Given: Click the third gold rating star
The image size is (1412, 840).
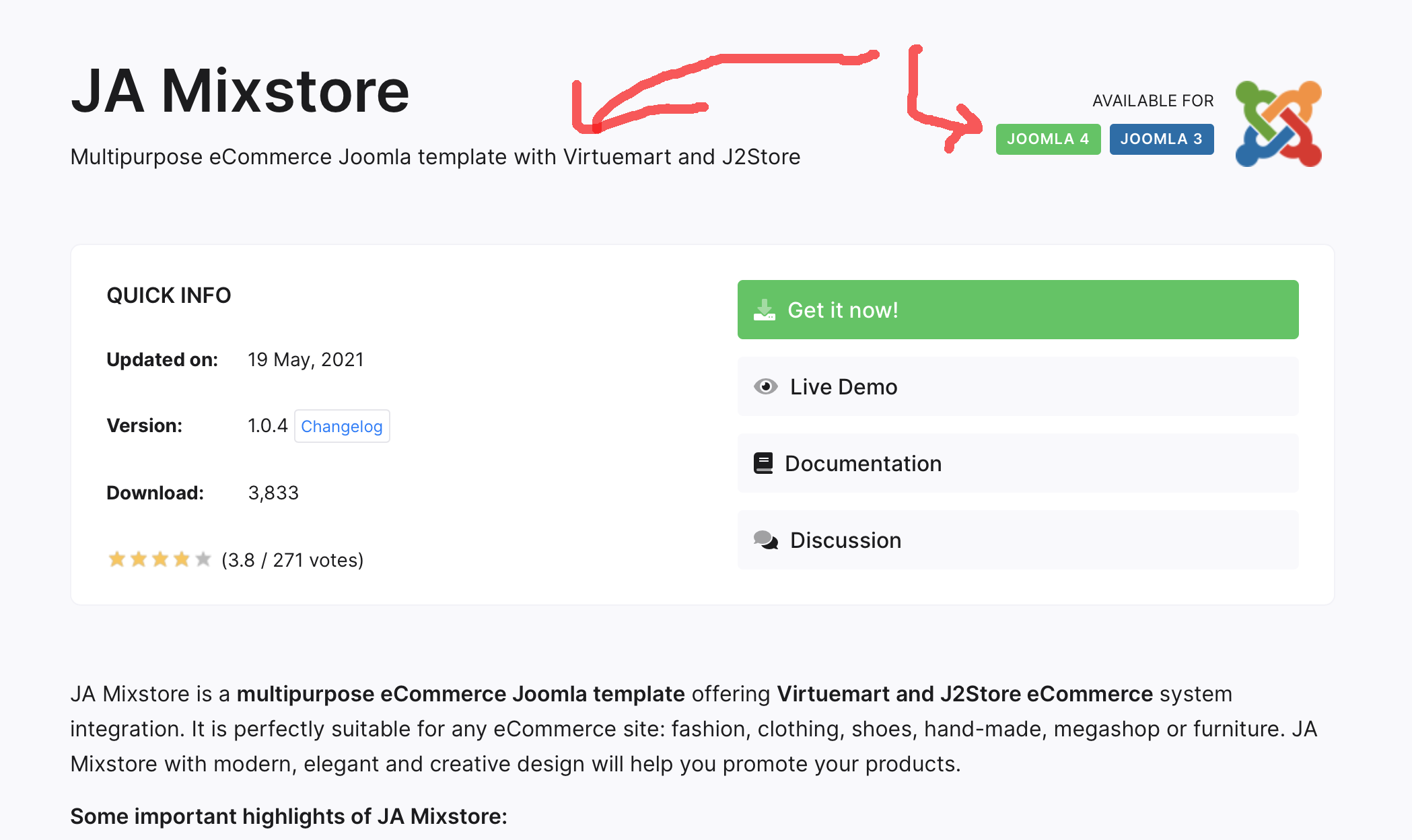Looking at the screenshot, I should (160, 559).
